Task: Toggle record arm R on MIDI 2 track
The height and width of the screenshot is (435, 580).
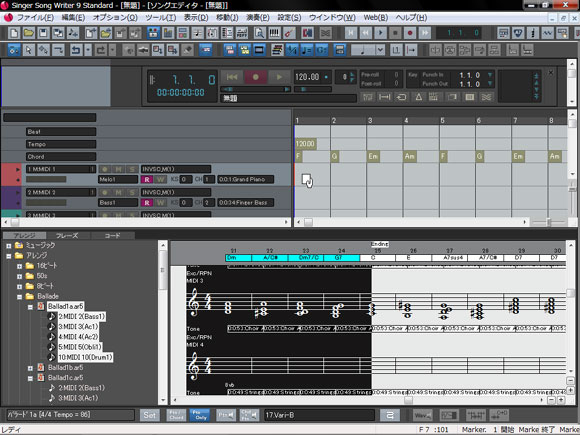Action: [x=147, y=203]
